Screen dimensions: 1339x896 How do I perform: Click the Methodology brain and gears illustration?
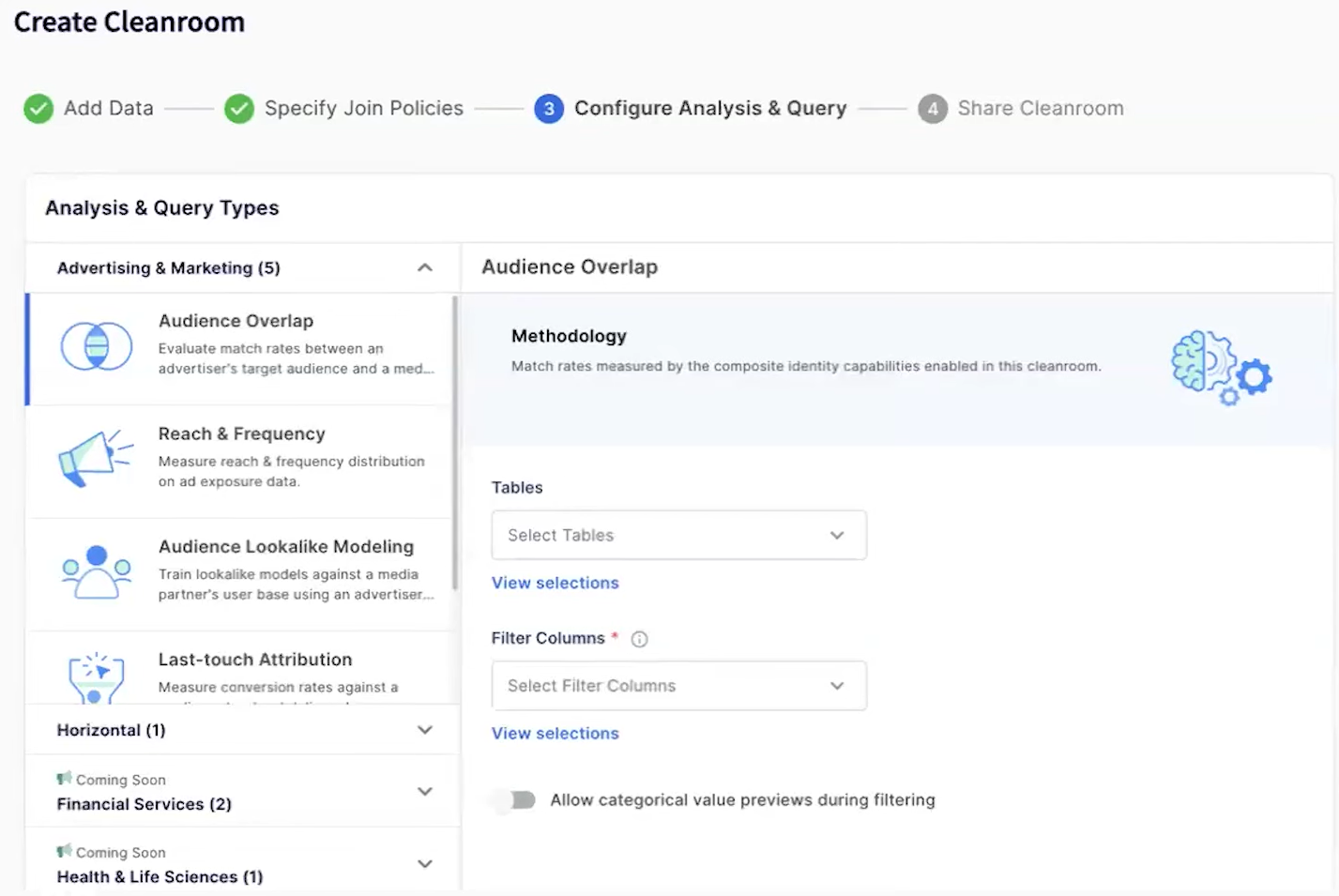[x=1220, y=367]
